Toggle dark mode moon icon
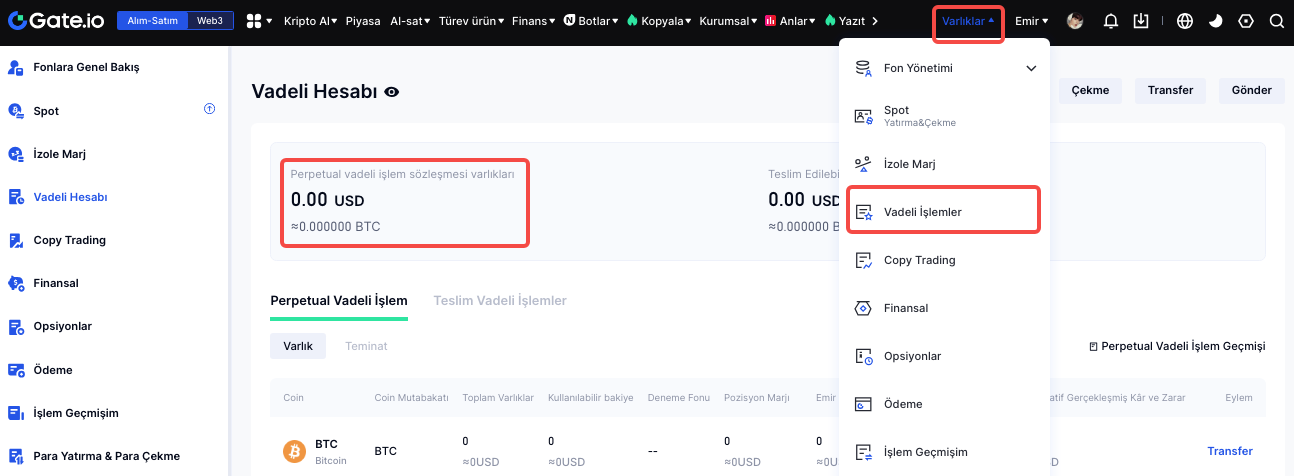This screenshot has width=1294, height=476. (x=1215, y=21)
